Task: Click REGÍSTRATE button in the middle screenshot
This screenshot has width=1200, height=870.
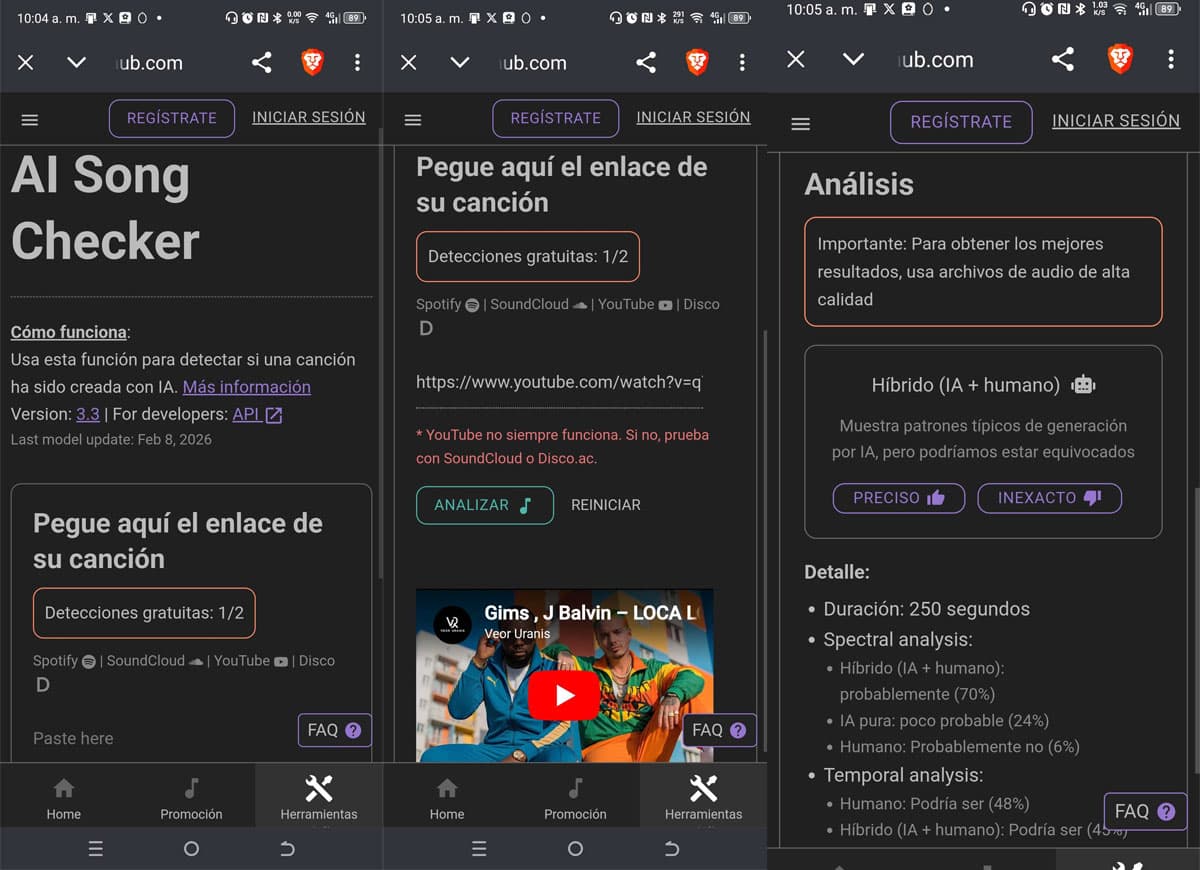Action: tap(555, 118)
